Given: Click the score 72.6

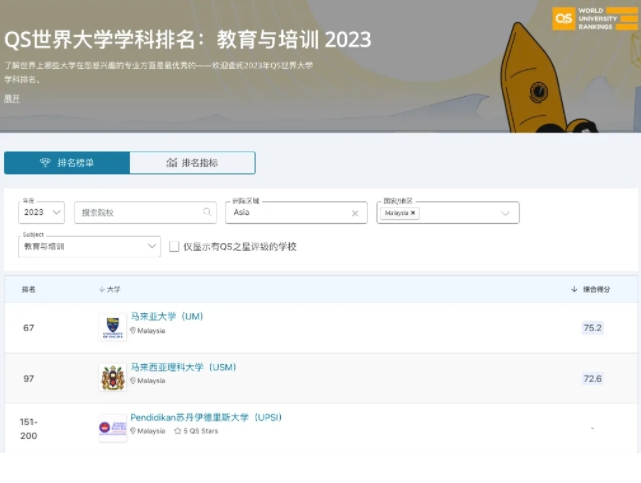Looking at the screenshot, I should click(x=592, y=378).
